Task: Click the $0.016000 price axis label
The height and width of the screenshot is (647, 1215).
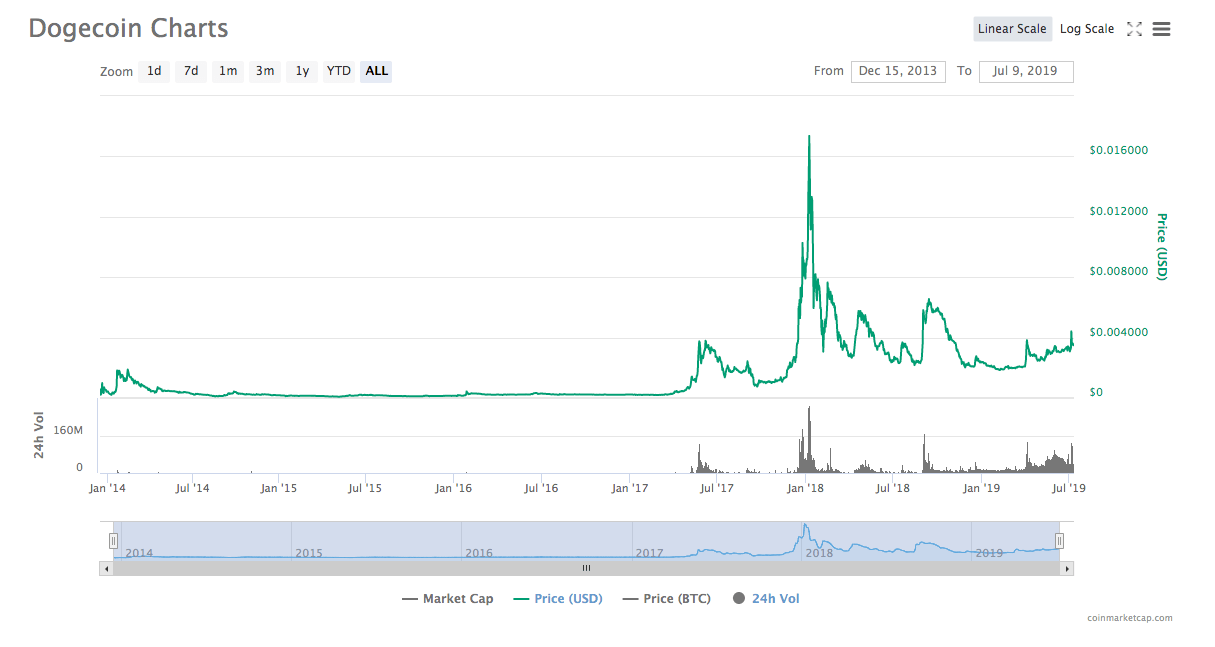Action: click(1118, 150)
